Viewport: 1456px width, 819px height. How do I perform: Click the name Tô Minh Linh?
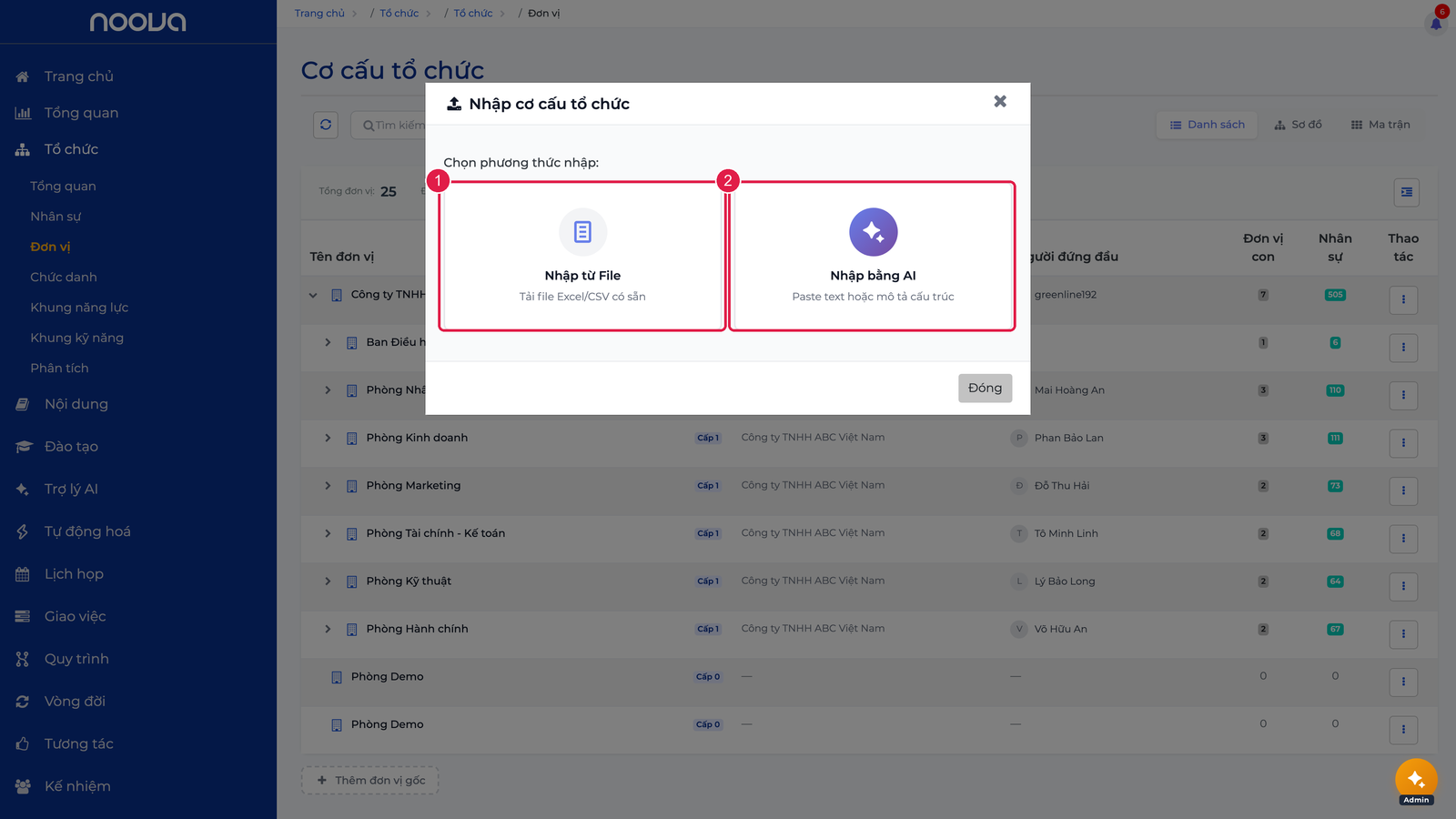tap(1067, 533)
